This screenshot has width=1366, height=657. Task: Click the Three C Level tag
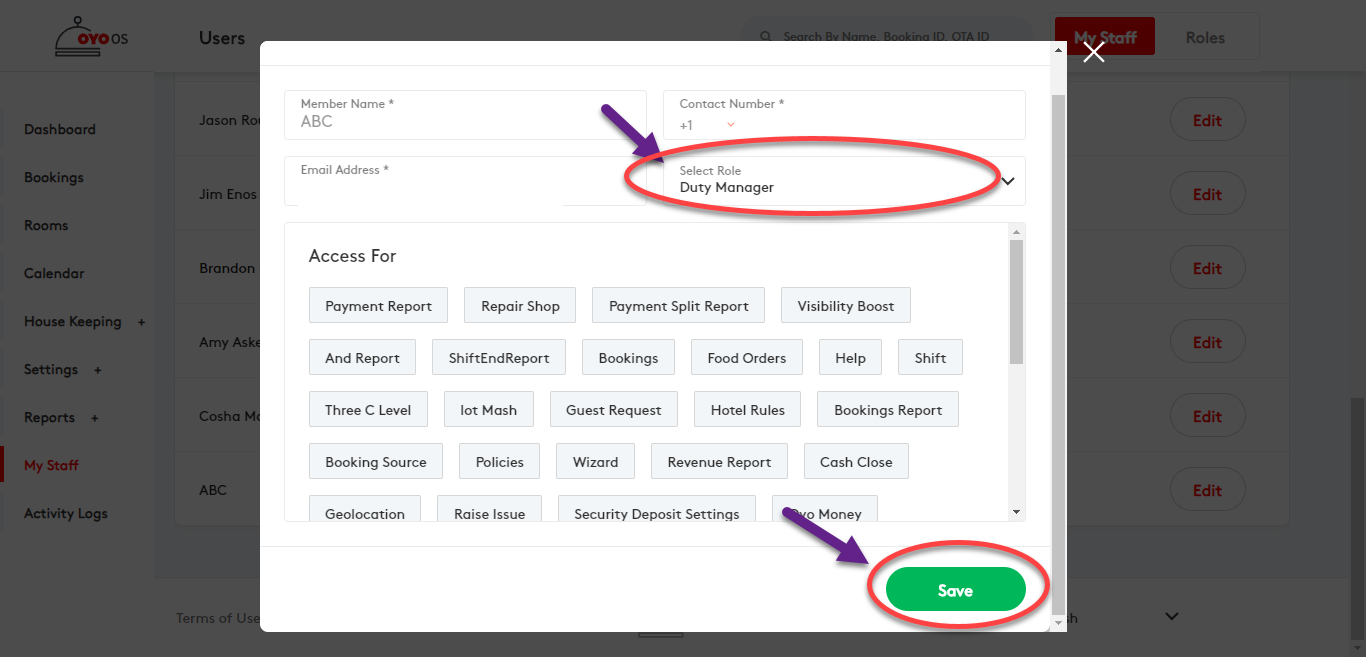coord(368,410)
